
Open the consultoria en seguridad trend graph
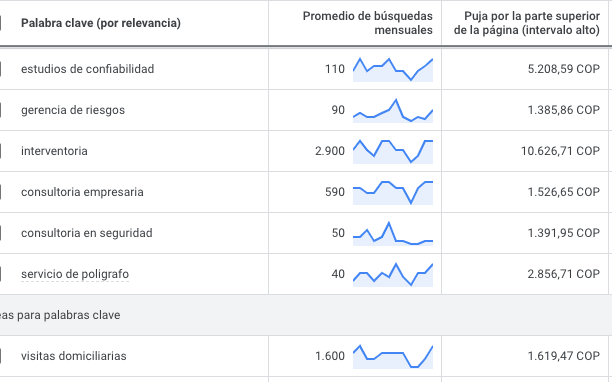pyautogui.click(x=393, y=233)
